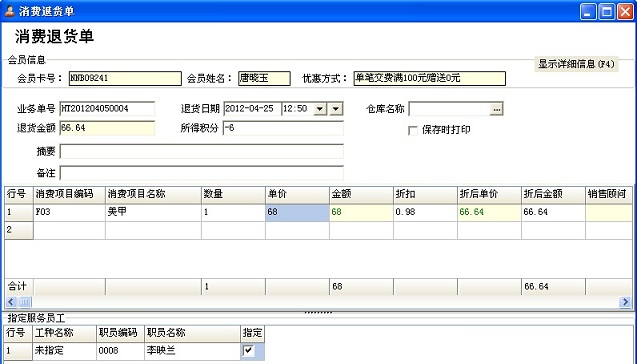637x364 pixels.
Task: Click 金额 cell 68 in row 1
Action: (361, 212)
